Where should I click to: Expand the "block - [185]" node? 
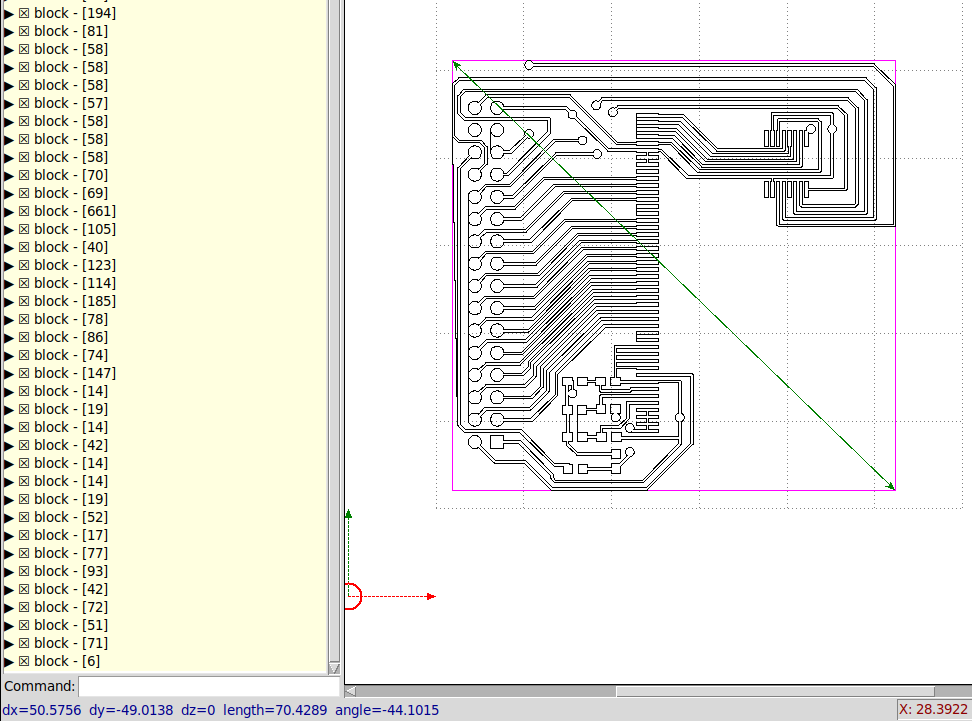[x=7, y=300]
